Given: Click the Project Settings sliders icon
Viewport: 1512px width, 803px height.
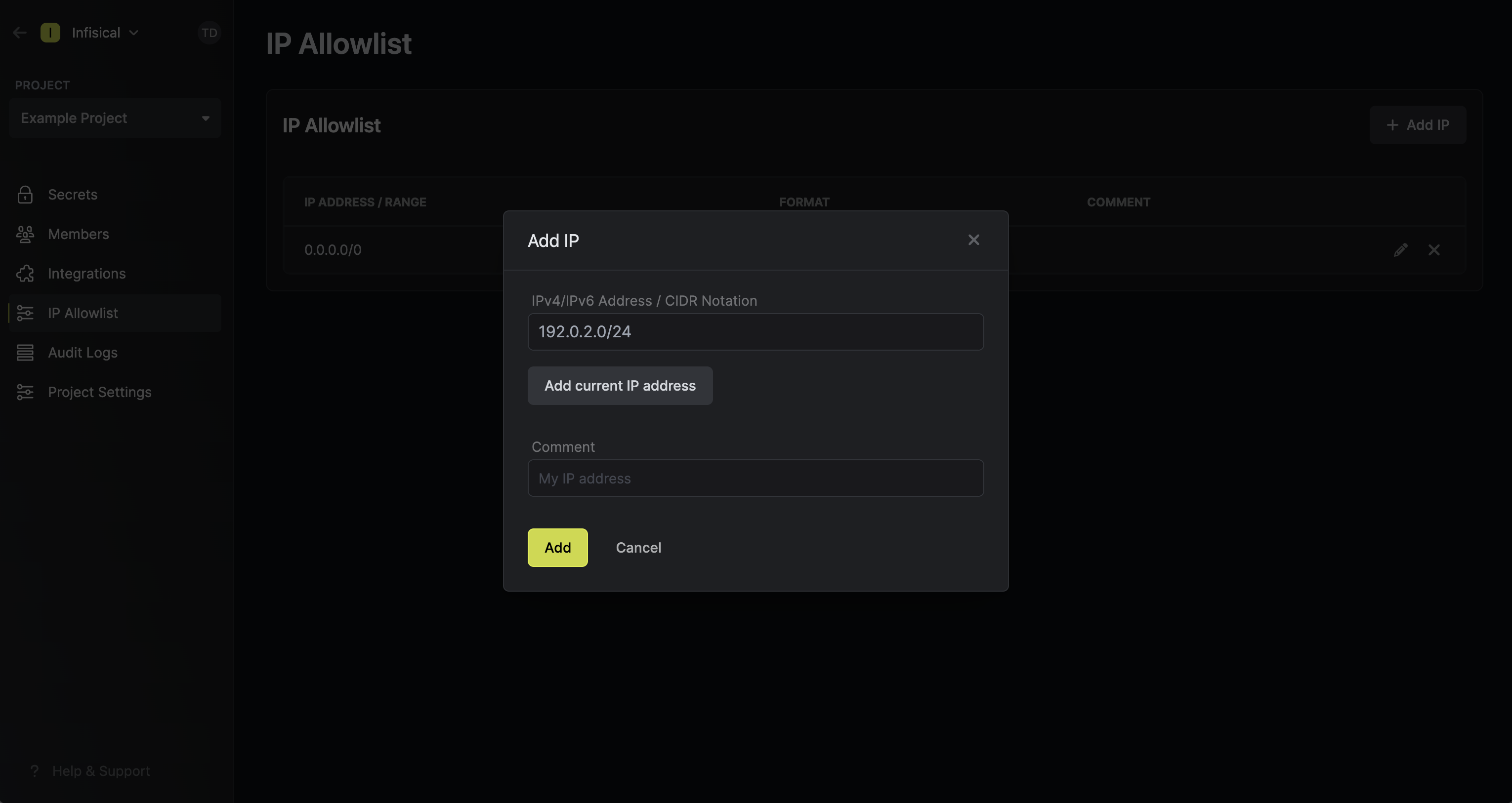Looking at the screenshot, I should [25, 393].
